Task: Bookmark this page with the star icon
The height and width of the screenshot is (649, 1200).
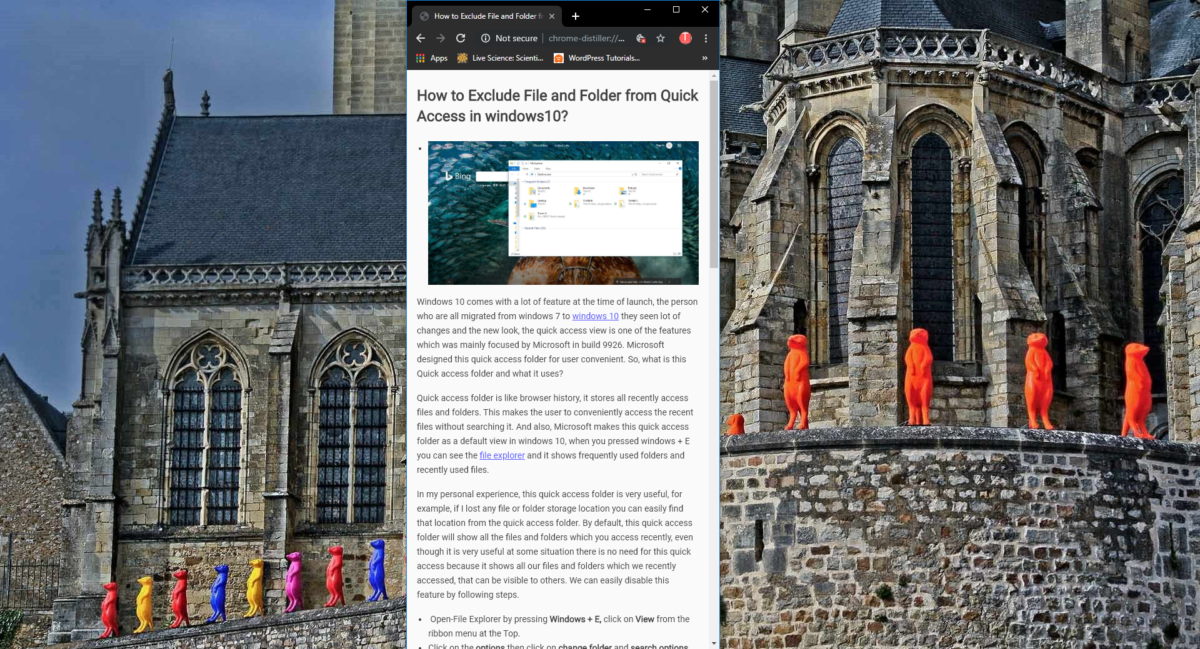Action: pos(661,38)
